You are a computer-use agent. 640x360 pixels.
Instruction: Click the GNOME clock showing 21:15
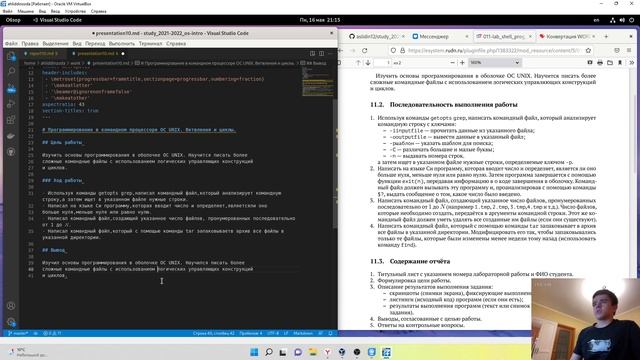pyautogui.click(x=320, y=20)
